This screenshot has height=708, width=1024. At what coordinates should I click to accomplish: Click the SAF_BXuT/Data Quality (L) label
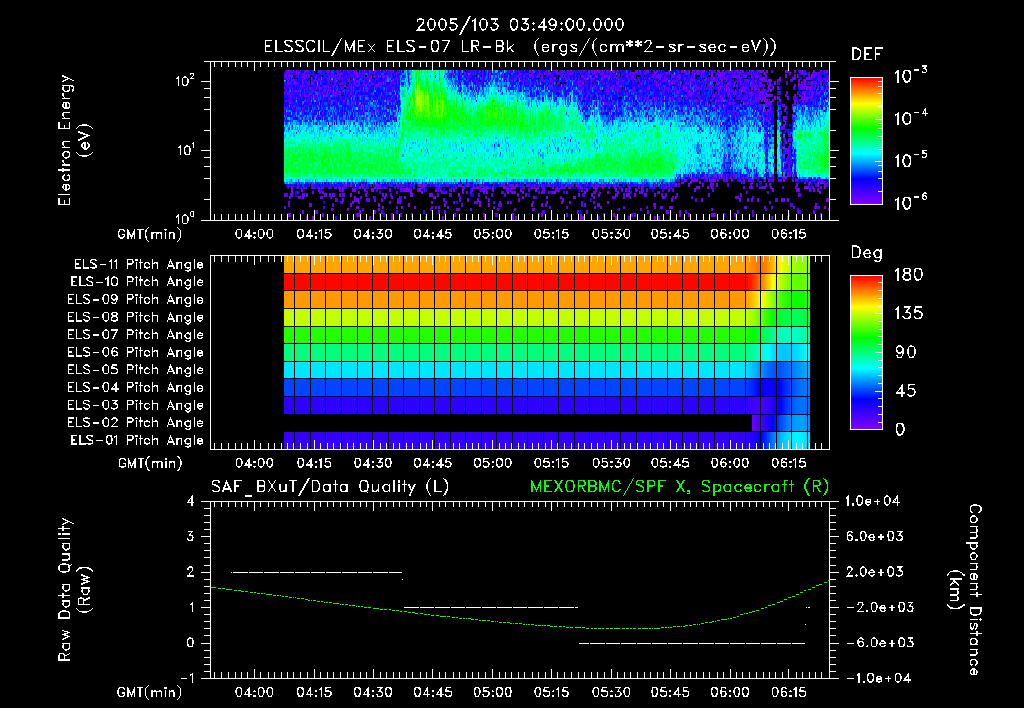tap(330, 487)
